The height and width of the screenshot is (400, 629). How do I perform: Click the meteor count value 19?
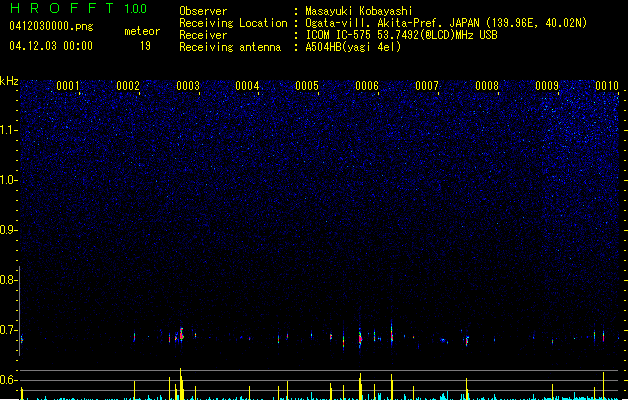point(145,46)
